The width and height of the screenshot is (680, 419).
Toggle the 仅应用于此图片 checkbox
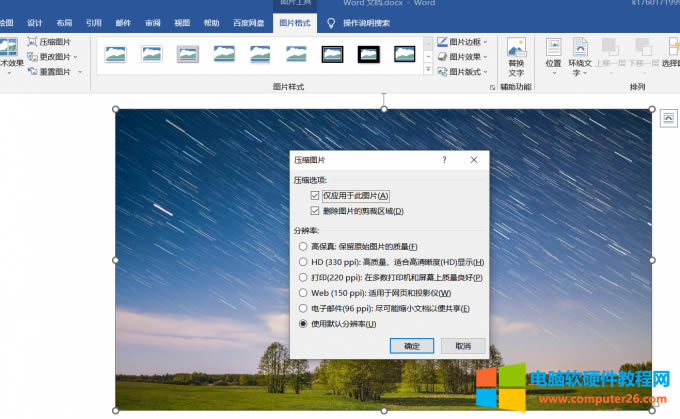click(316, 196)
